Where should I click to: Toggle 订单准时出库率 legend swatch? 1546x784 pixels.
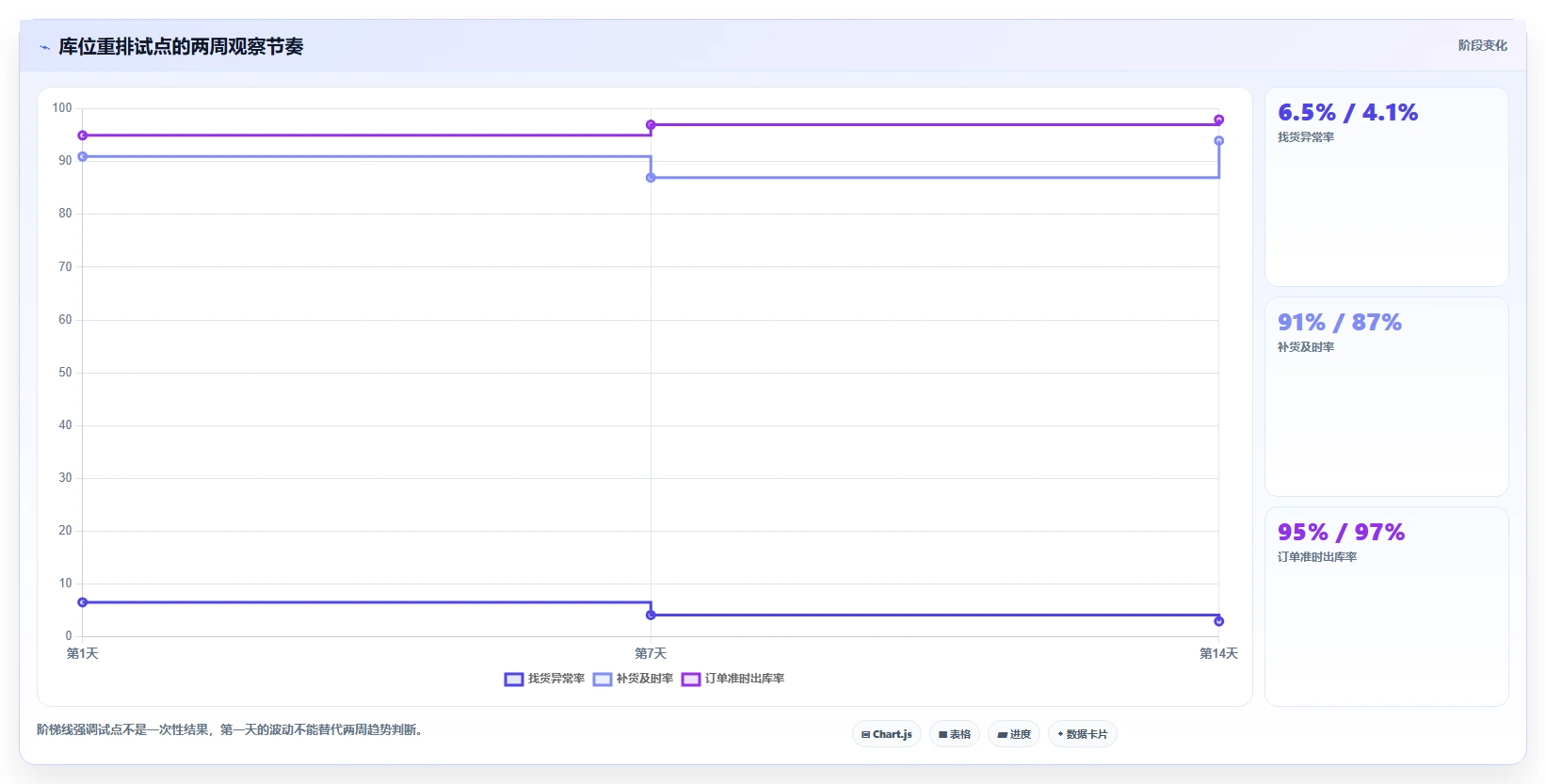[691, 680]
